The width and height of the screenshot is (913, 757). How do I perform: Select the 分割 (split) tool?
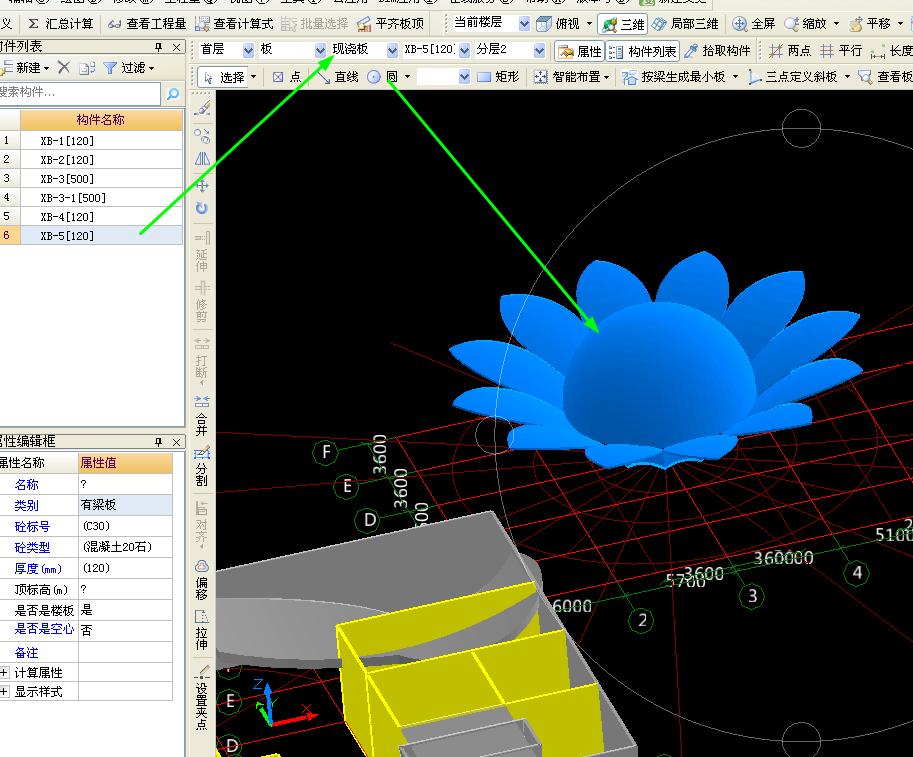pyautogui.click(x=202, y=464)
